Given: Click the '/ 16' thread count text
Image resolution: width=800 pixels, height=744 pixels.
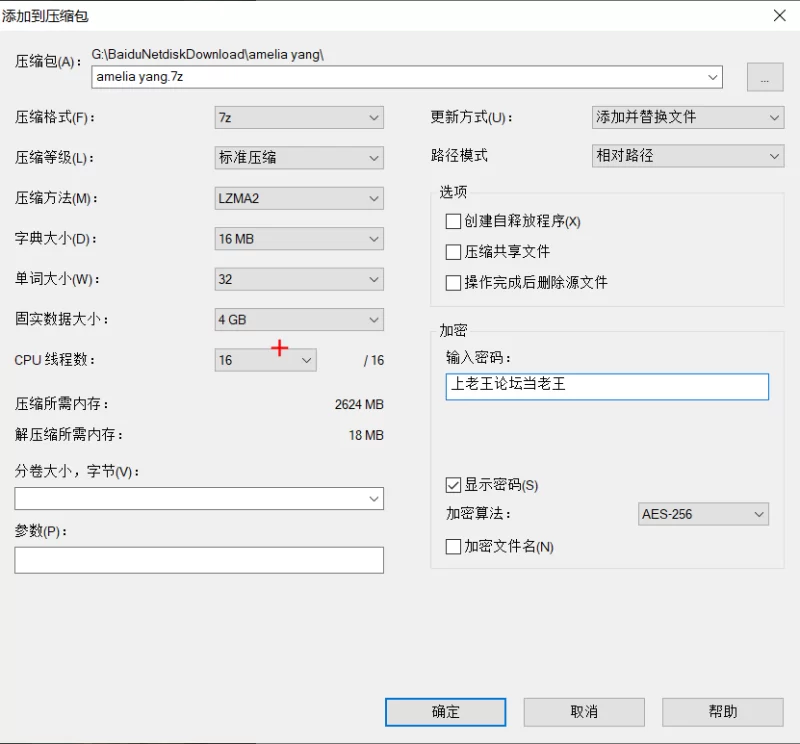Looking at the screenshot, I should click(374, 360).
